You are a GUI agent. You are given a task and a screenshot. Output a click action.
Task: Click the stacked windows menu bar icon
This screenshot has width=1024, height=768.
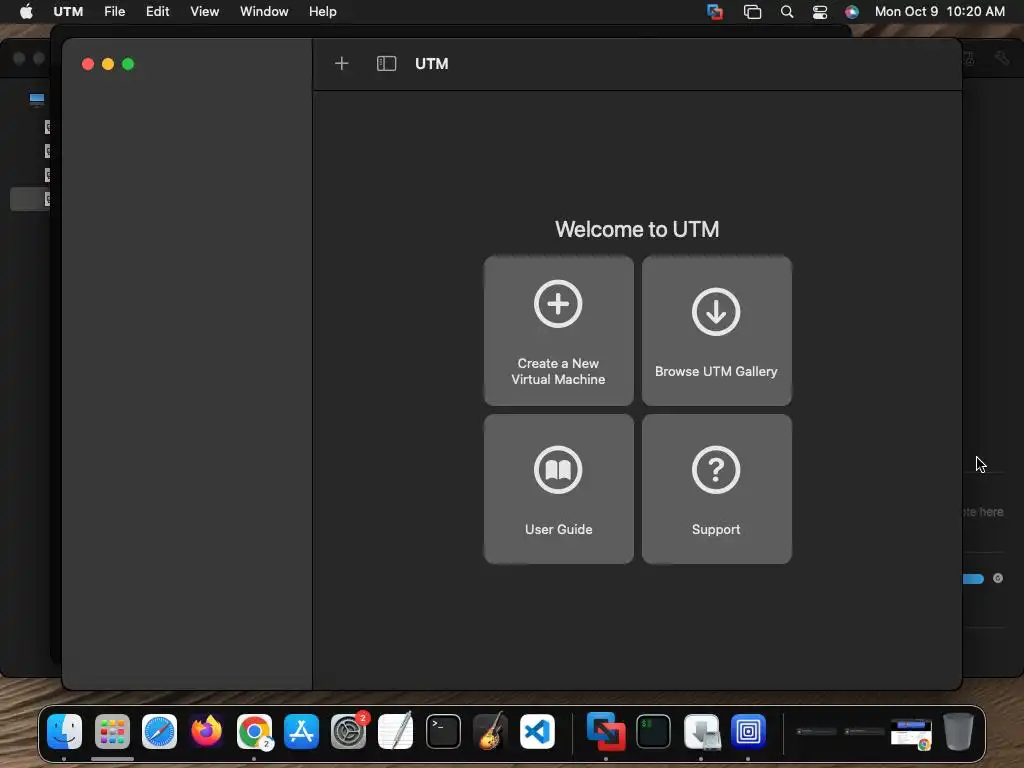coord(752,12)
